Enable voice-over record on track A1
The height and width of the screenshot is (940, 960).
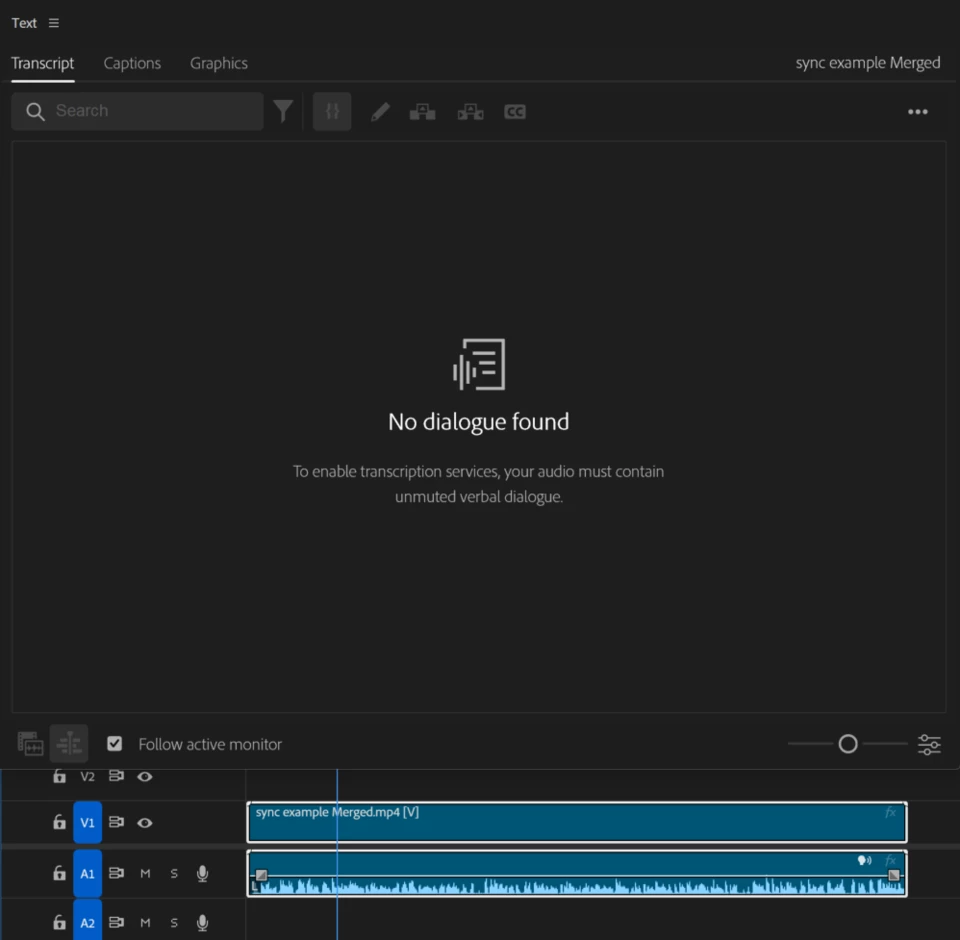pyautogui.click(x=203, y=873)
